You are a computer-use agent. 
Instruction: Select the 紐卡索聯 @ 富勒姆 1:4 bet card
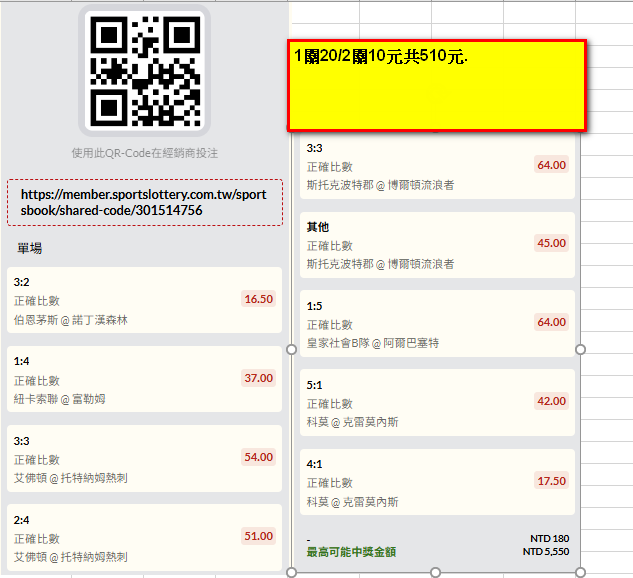click(x=145, y=379)
